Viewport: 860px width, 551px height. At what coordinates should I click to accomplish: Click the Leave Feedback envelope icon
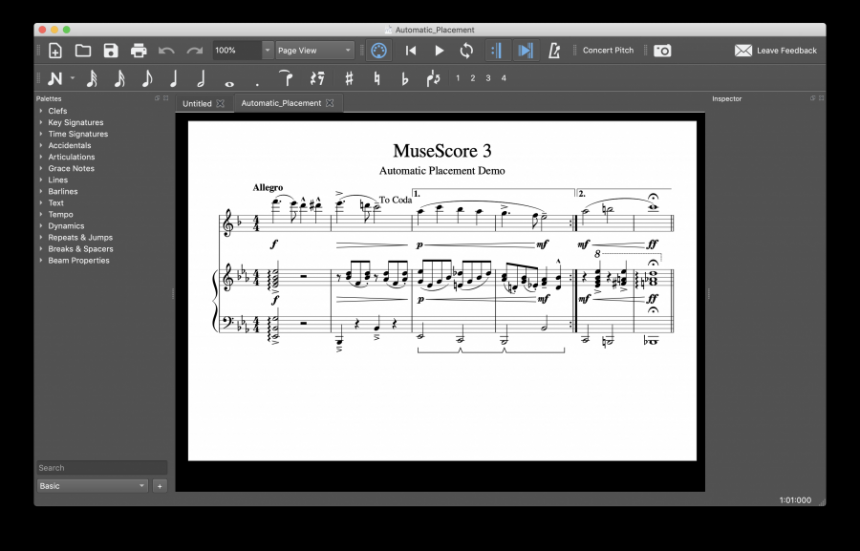pyautogui.click(x=743, y=50)
